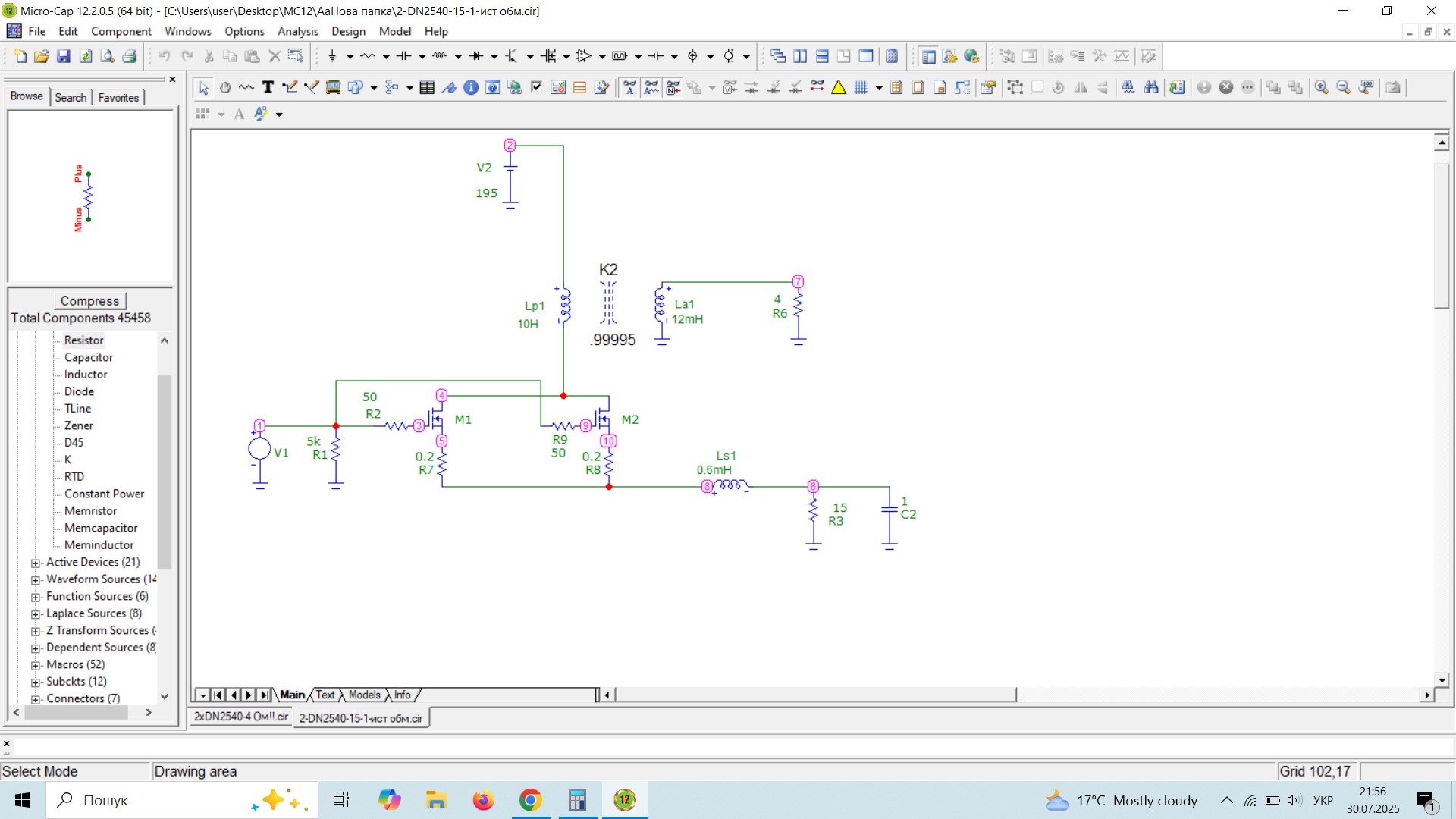Viewport: 1456px width, 819px height.
Task: Click the yellow triangle toolbar icon
Action: click(x=839, y=87)
